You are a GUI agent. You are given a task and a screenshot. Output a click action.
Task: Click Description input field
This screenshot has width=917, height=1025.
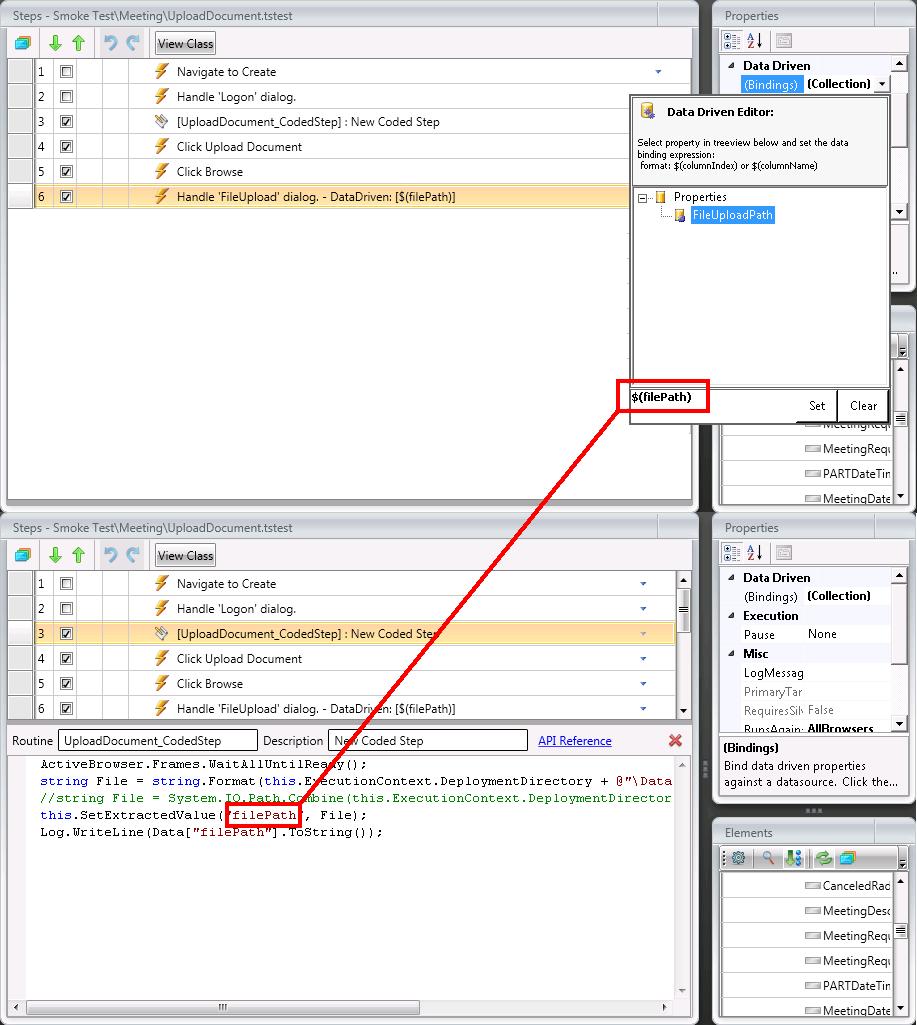coord(427,741)
